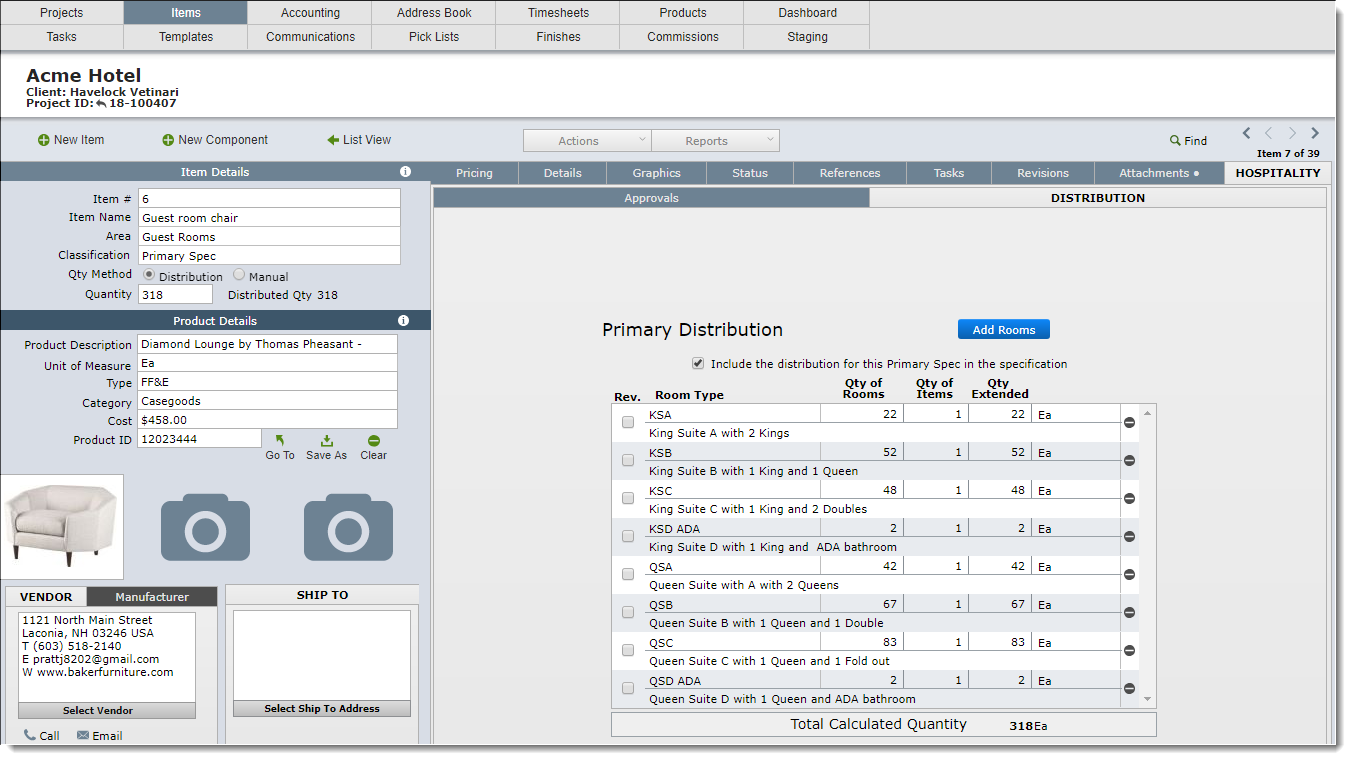
Task: Click the first empty camera image placeholder
Action: click(205, 526)
